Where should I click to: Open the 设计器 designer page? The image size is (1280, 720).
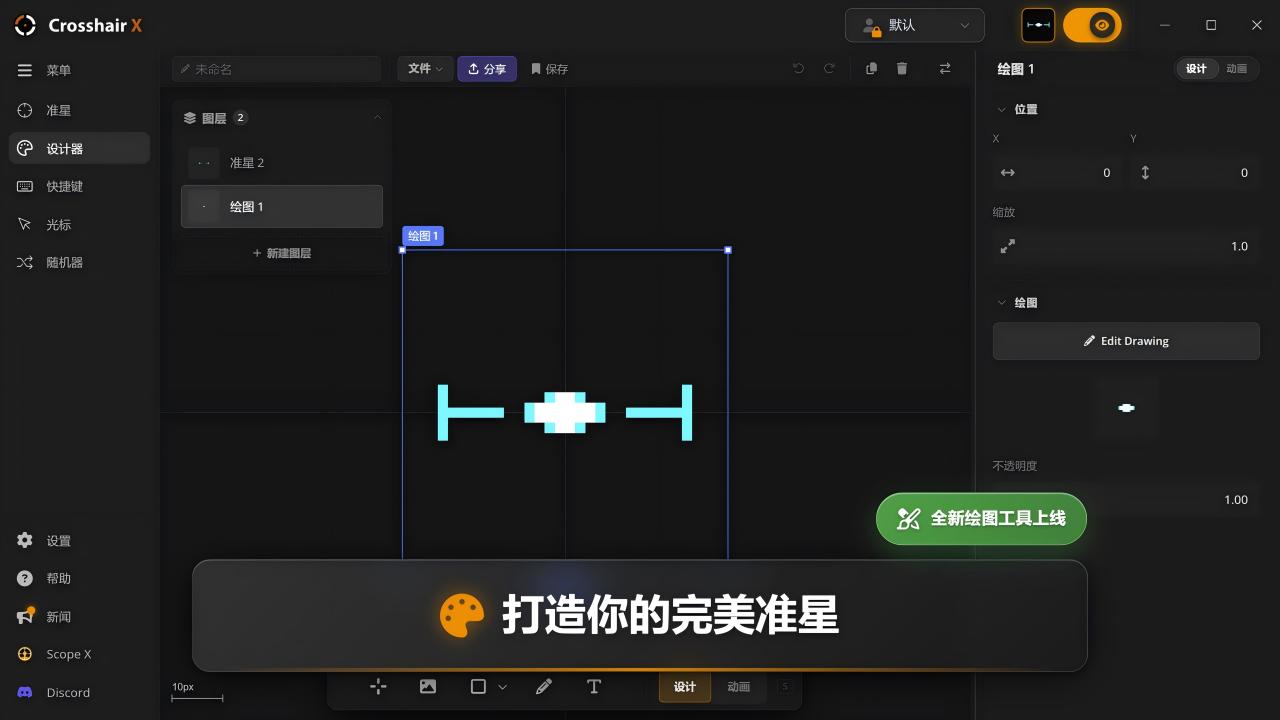pos(79,148)
